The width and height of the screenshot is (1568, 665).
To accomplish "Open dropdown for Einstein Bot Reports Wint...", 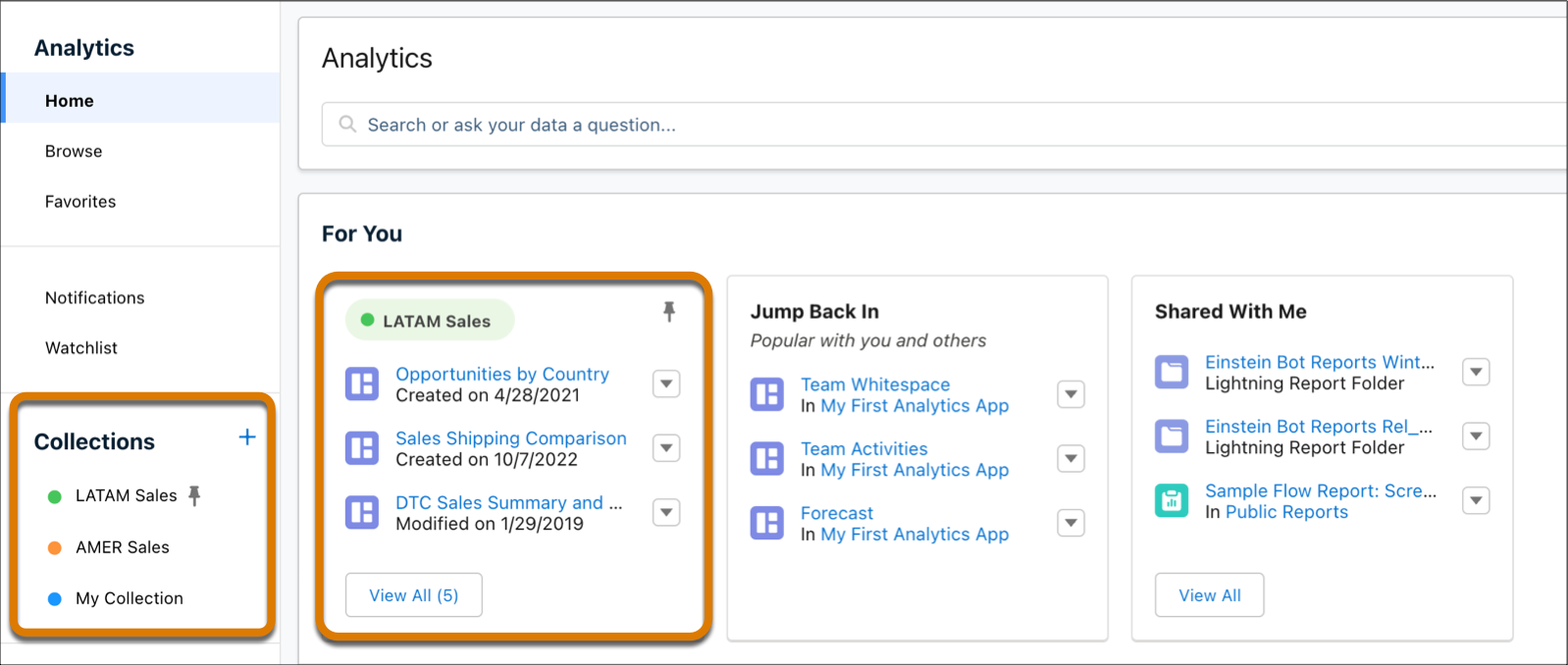I will [1476, 372].
